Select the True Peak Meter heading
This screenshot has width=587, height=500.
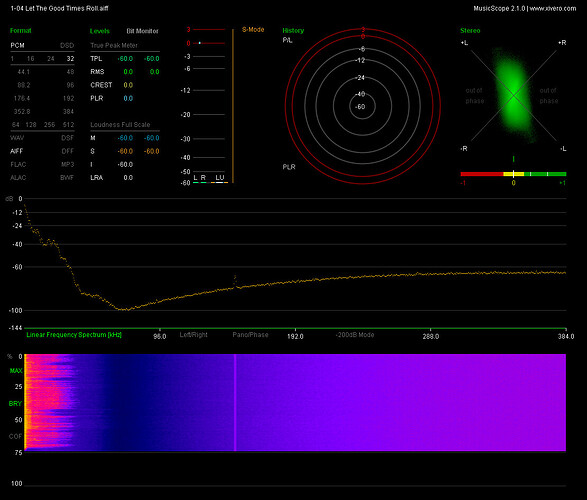[114, 45]
